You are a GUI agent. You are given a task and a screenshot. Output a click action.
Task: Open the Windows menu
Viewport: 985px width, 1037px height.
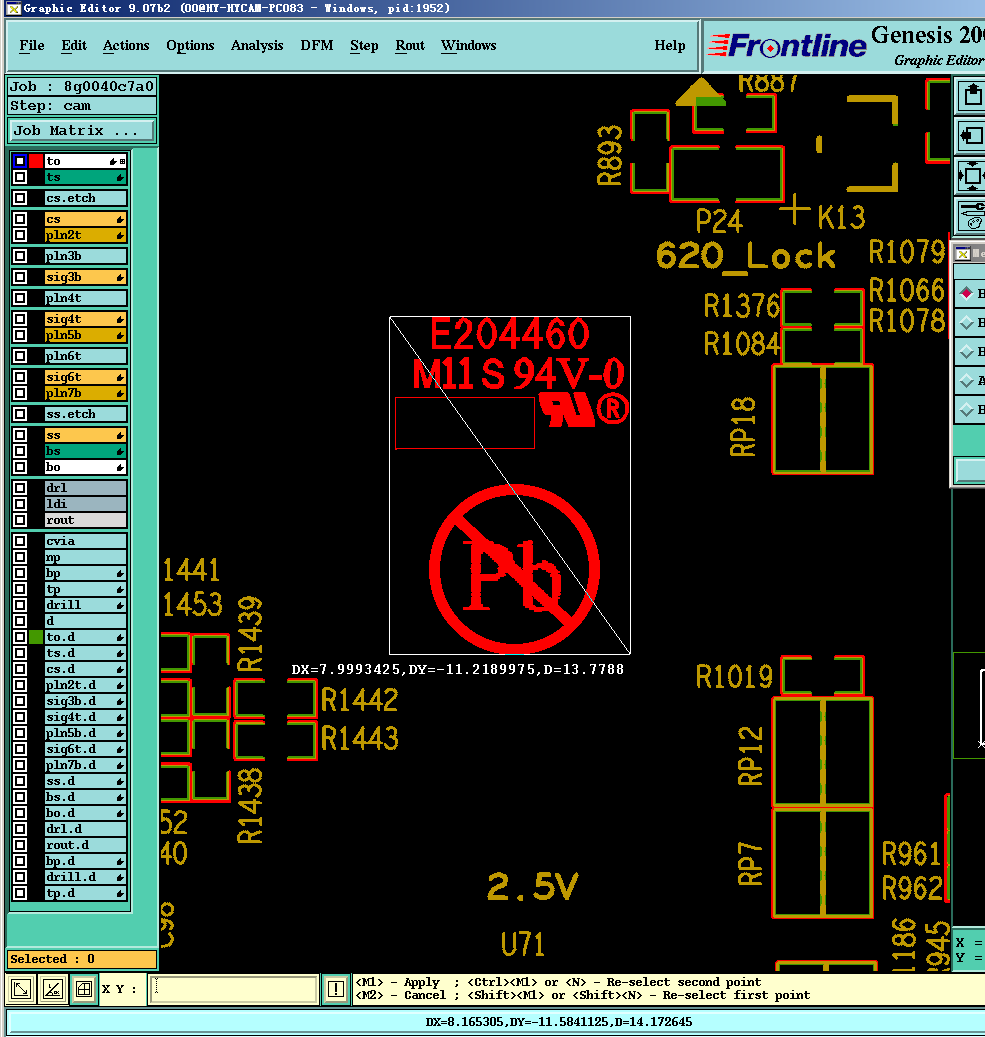(468, 46)
